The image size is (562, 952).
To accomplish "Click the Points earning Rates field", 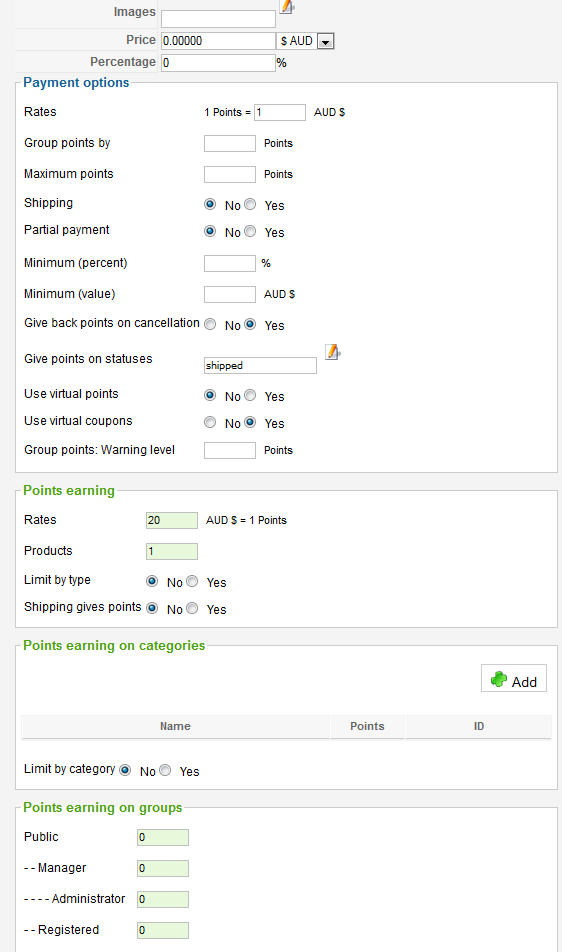I will coord(172,520).
